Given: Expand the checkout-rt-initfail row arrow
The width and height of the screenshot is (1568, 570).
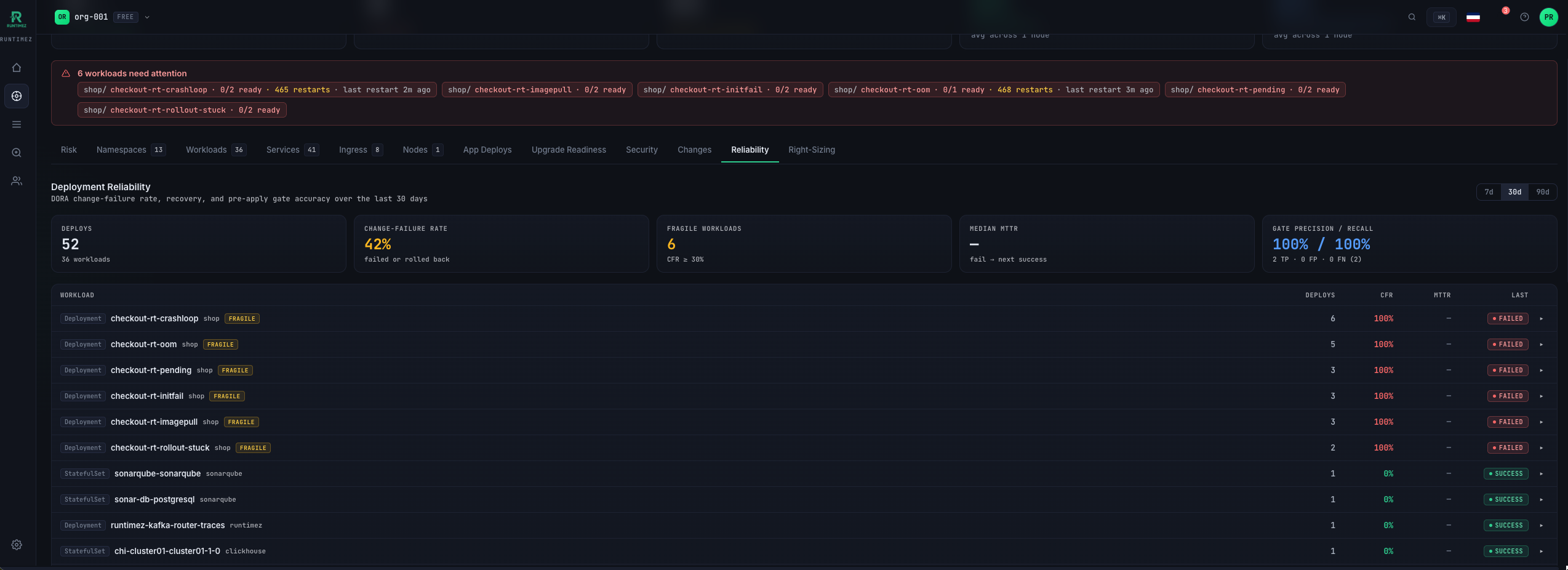Looking at the screenshot, I should coord(1542,396).
